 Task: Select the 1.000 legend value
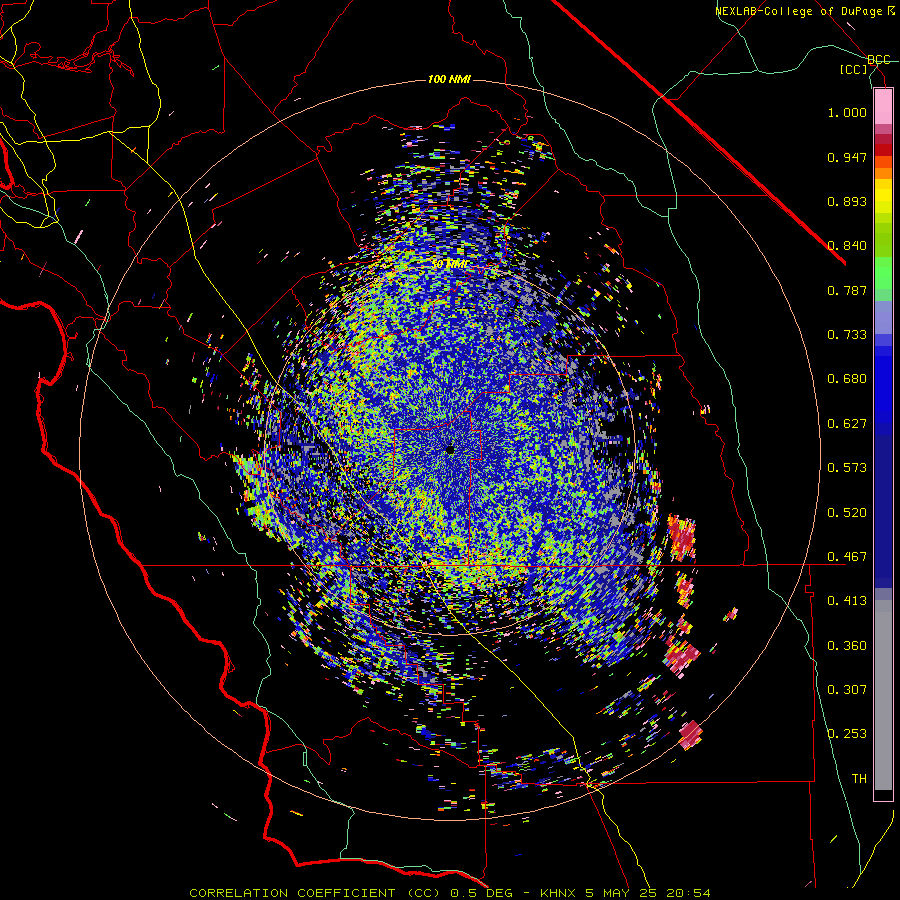[x=847, y=112]
